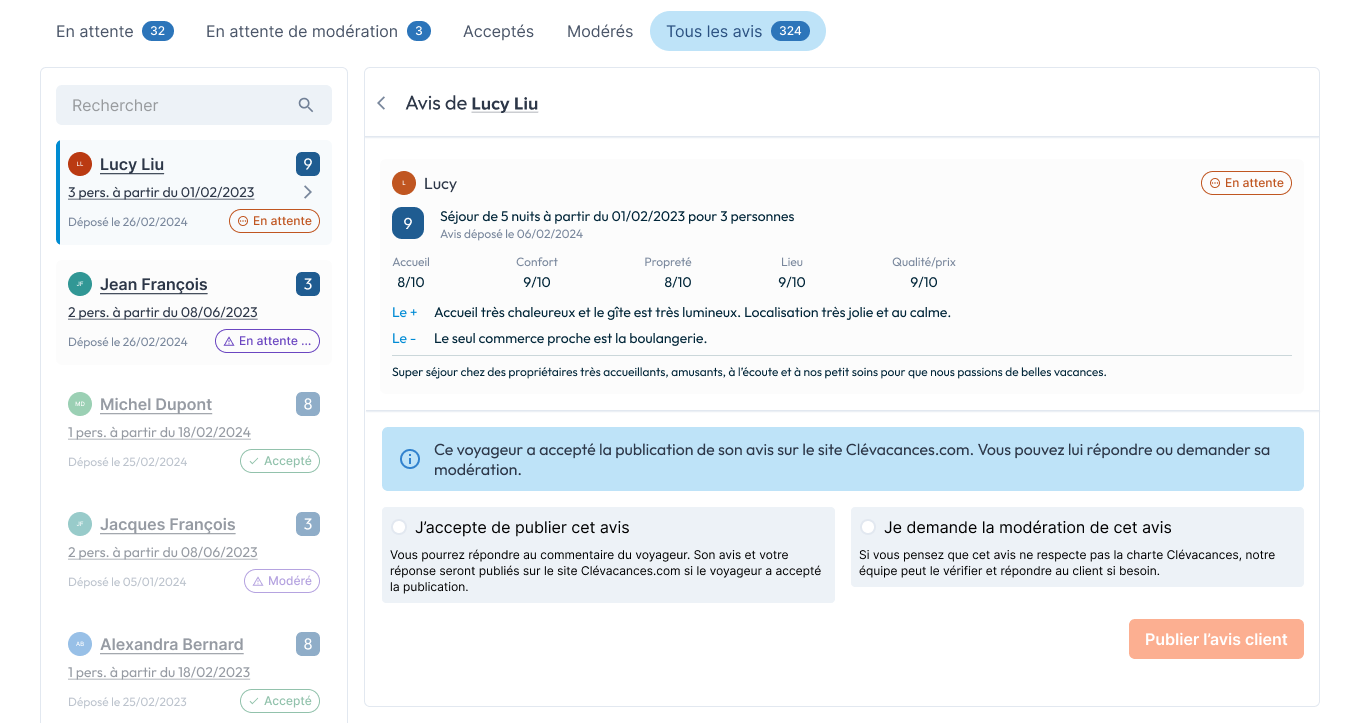Click badge count 324 on Tous les avis
Image resolution: width=1360 pixels, height=723 pixels.
pyautogui.click(x=790, y=31)
